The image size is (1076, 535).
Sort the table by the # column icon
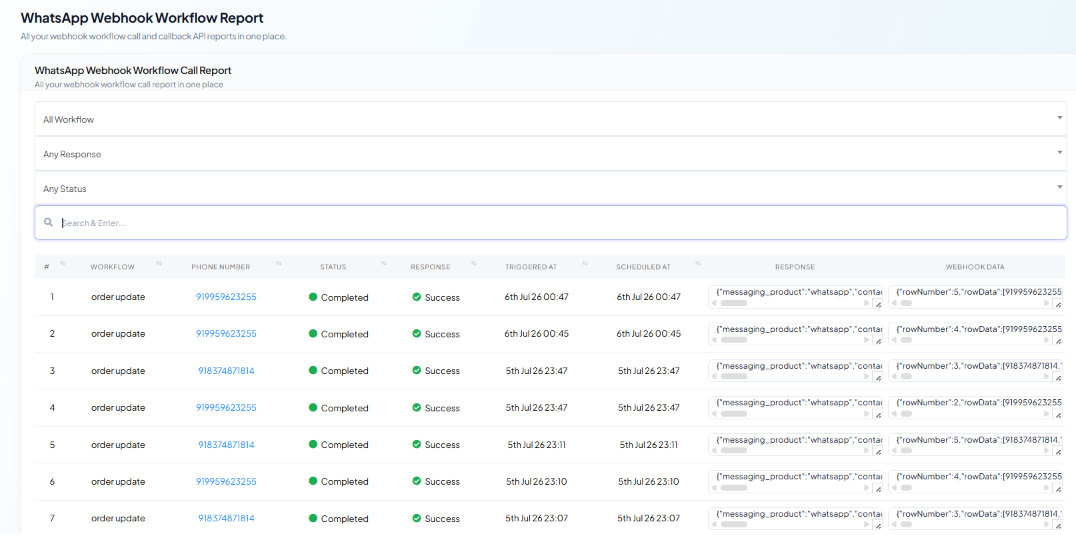coord(62,264)
